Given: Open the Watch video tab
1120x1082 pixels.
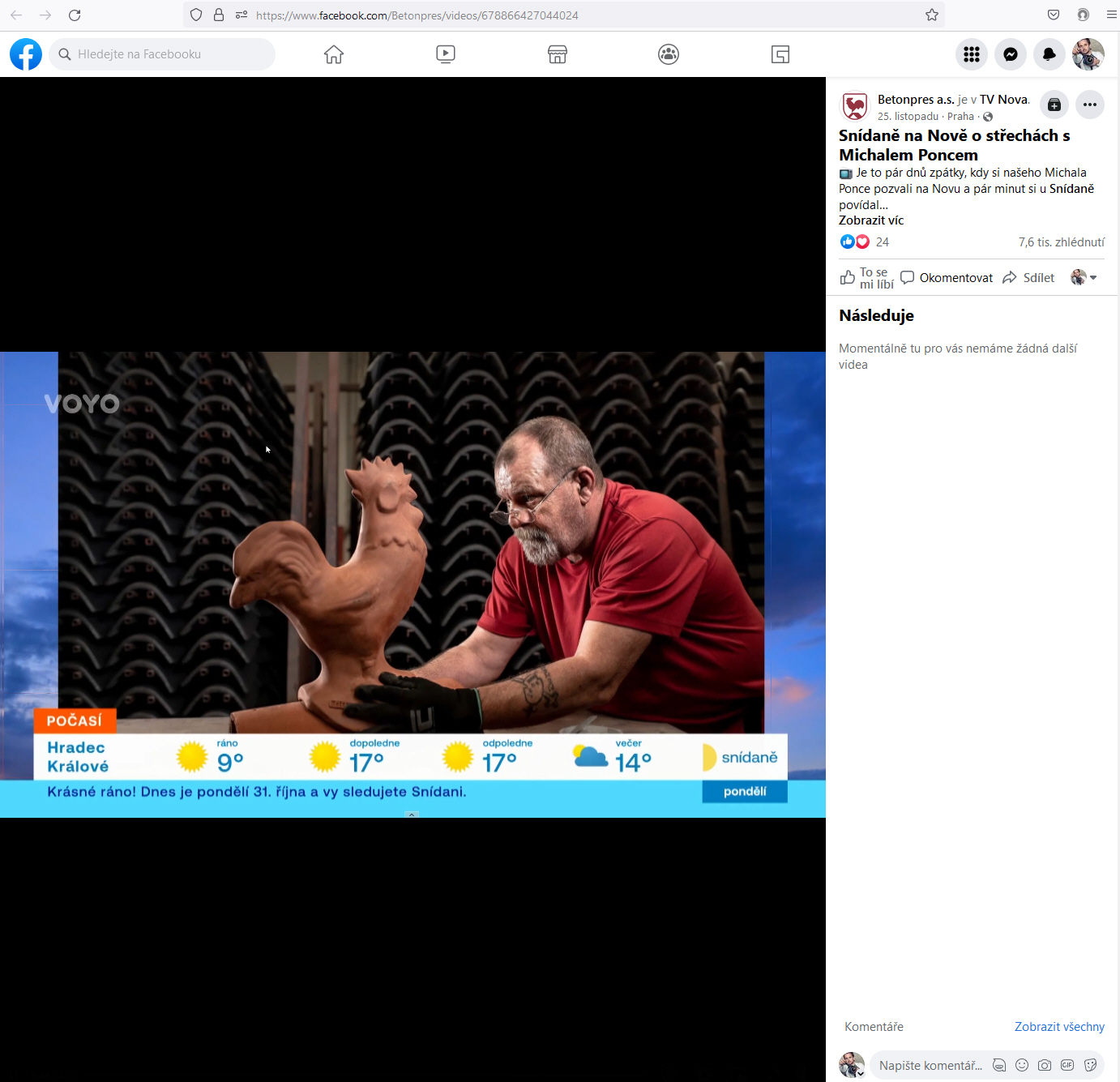Looking at the screenshot, I should tap(446, 54).
